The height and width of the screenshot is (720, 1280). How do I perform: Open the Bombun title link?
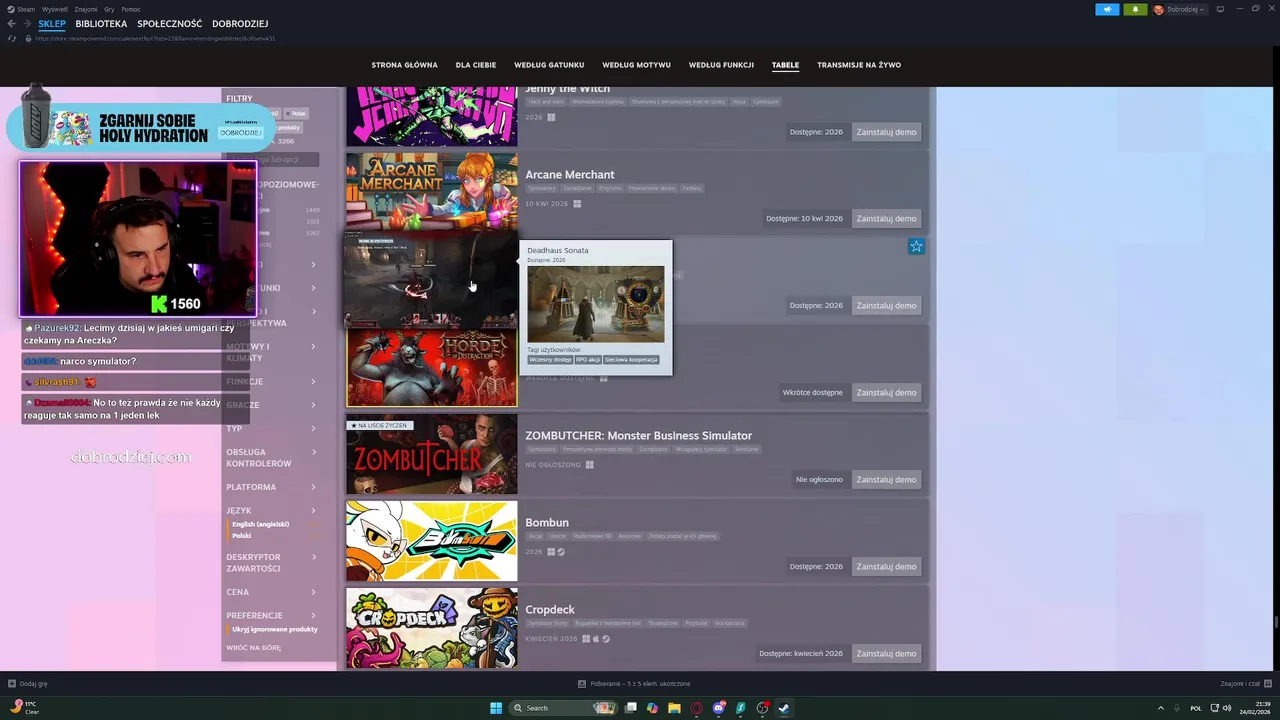click(x=547, y=523)
